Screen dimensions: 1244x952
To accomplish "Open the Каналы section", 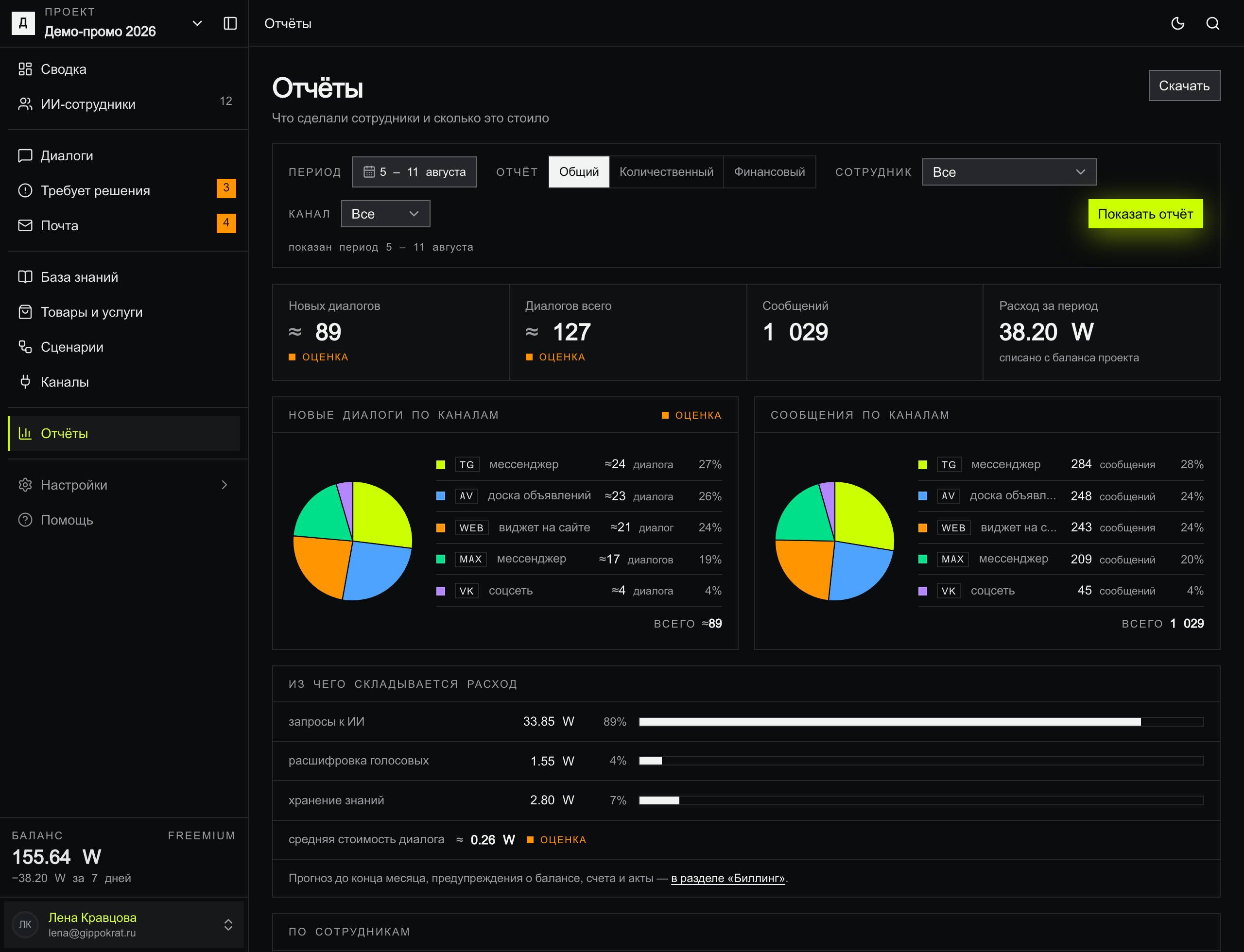I will tap(124, 382).
